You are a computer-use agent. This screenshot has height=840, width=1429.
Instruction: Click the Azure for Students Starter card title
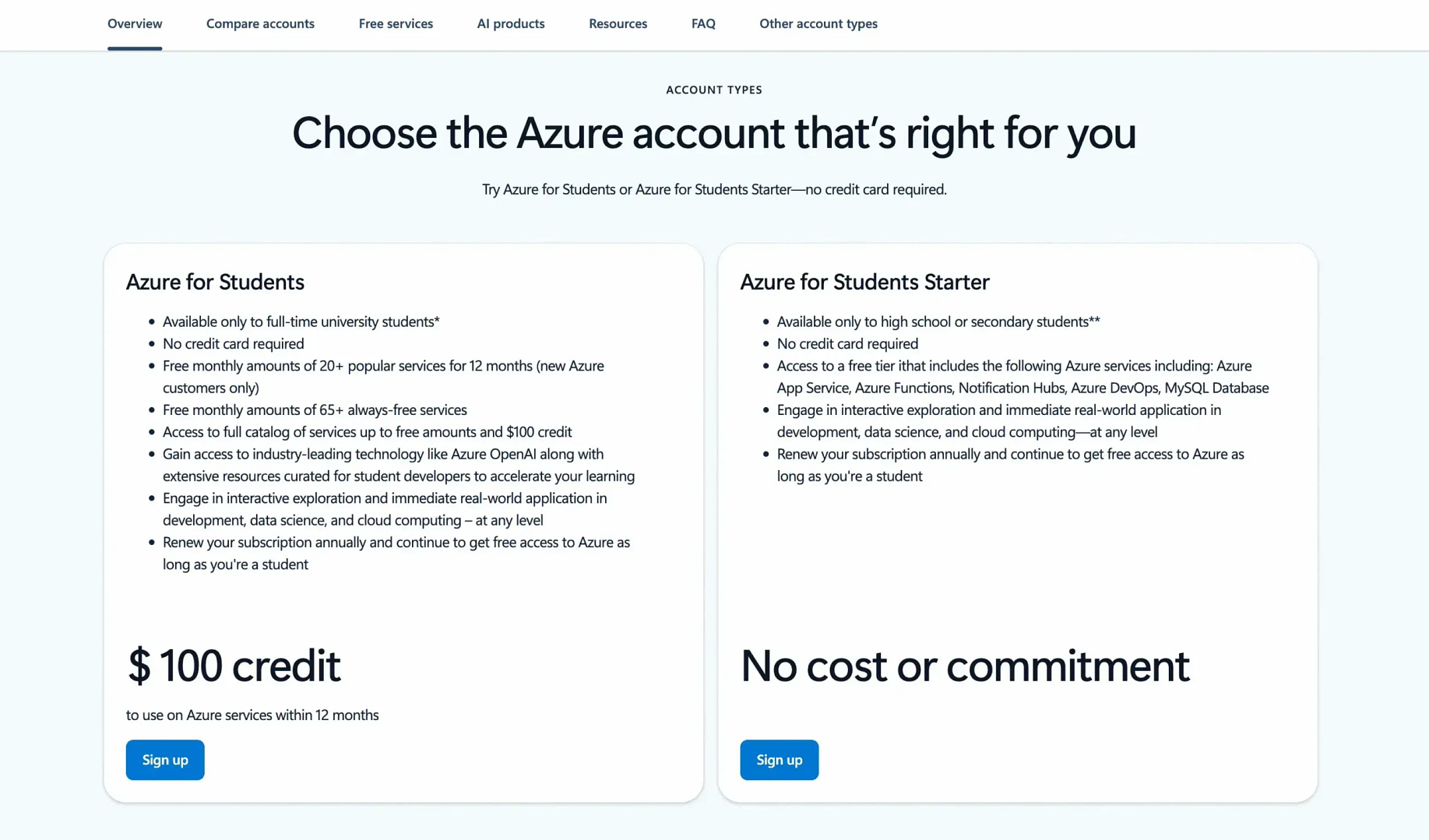click(x=864, y=282)
